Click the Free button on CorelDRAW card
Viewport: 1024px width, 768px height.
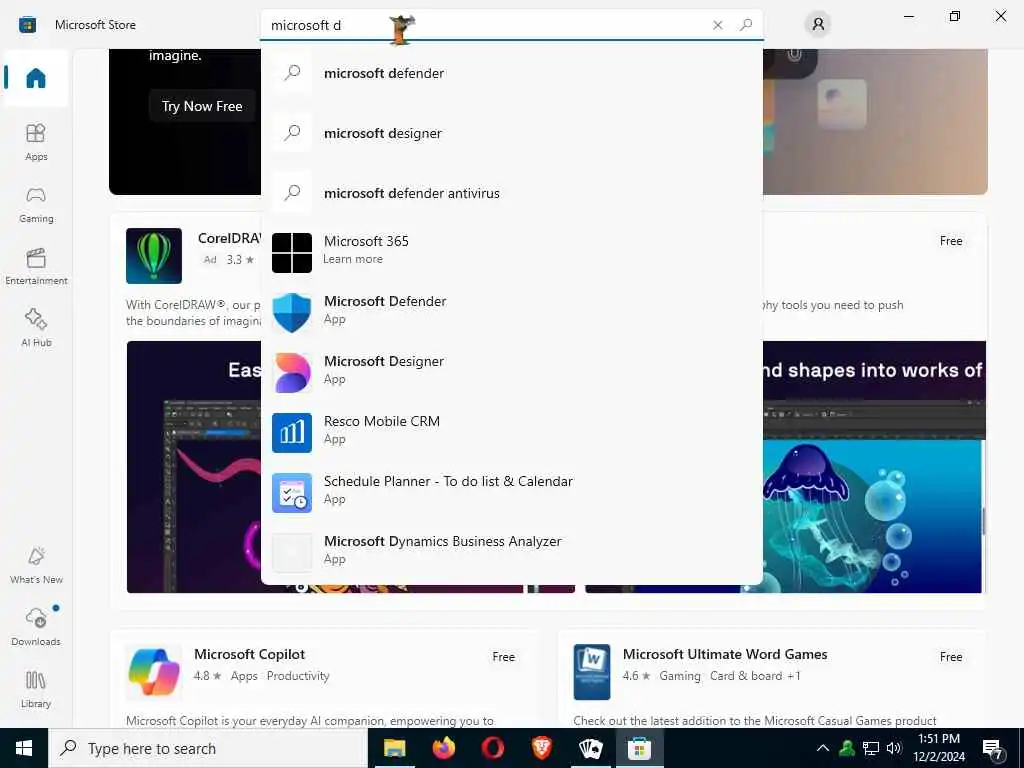(x=950, y=241)
